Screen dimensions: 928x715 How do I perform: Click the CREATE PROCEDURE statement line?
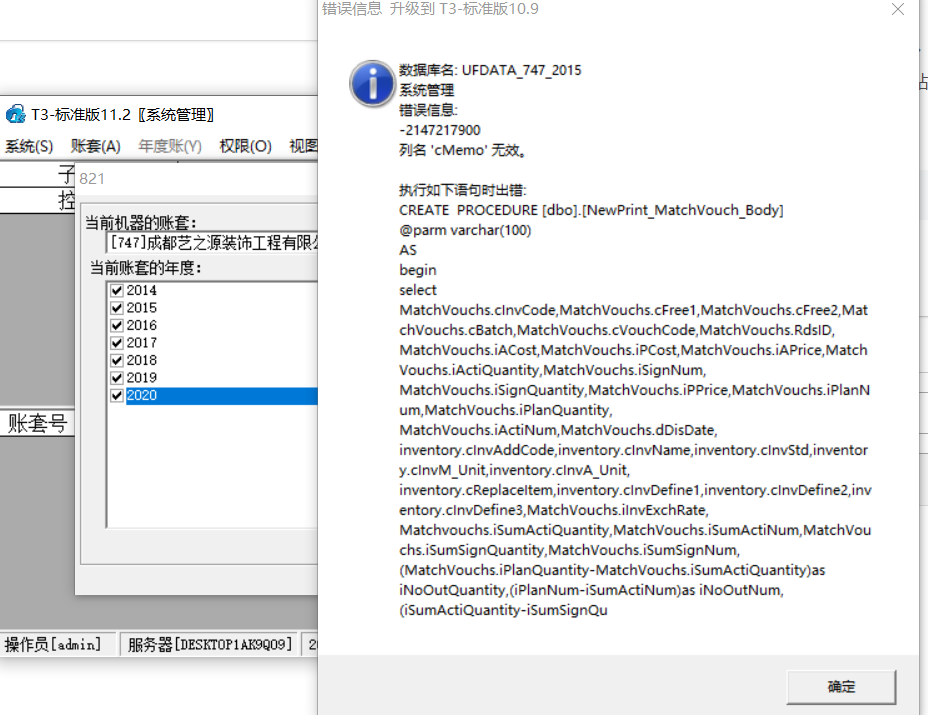pos(591,210)
